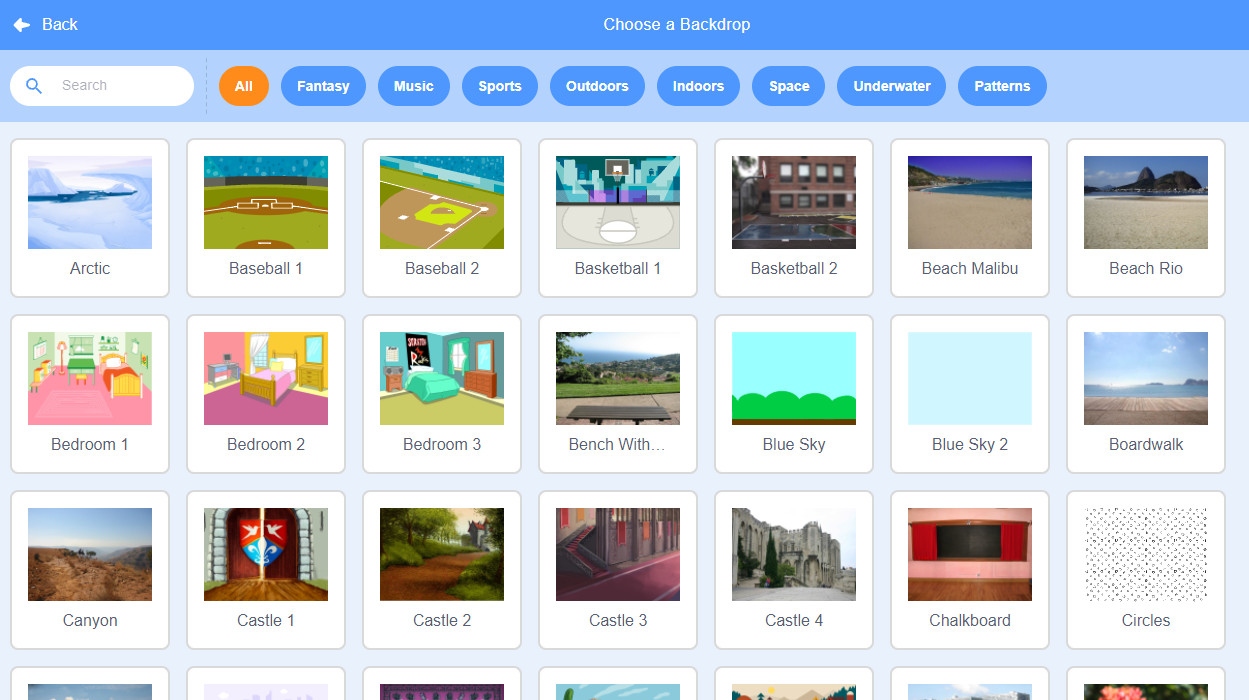1249x700 pixels.
Task: Click the "Bedroom 2" label text
Action: [266, 445]
